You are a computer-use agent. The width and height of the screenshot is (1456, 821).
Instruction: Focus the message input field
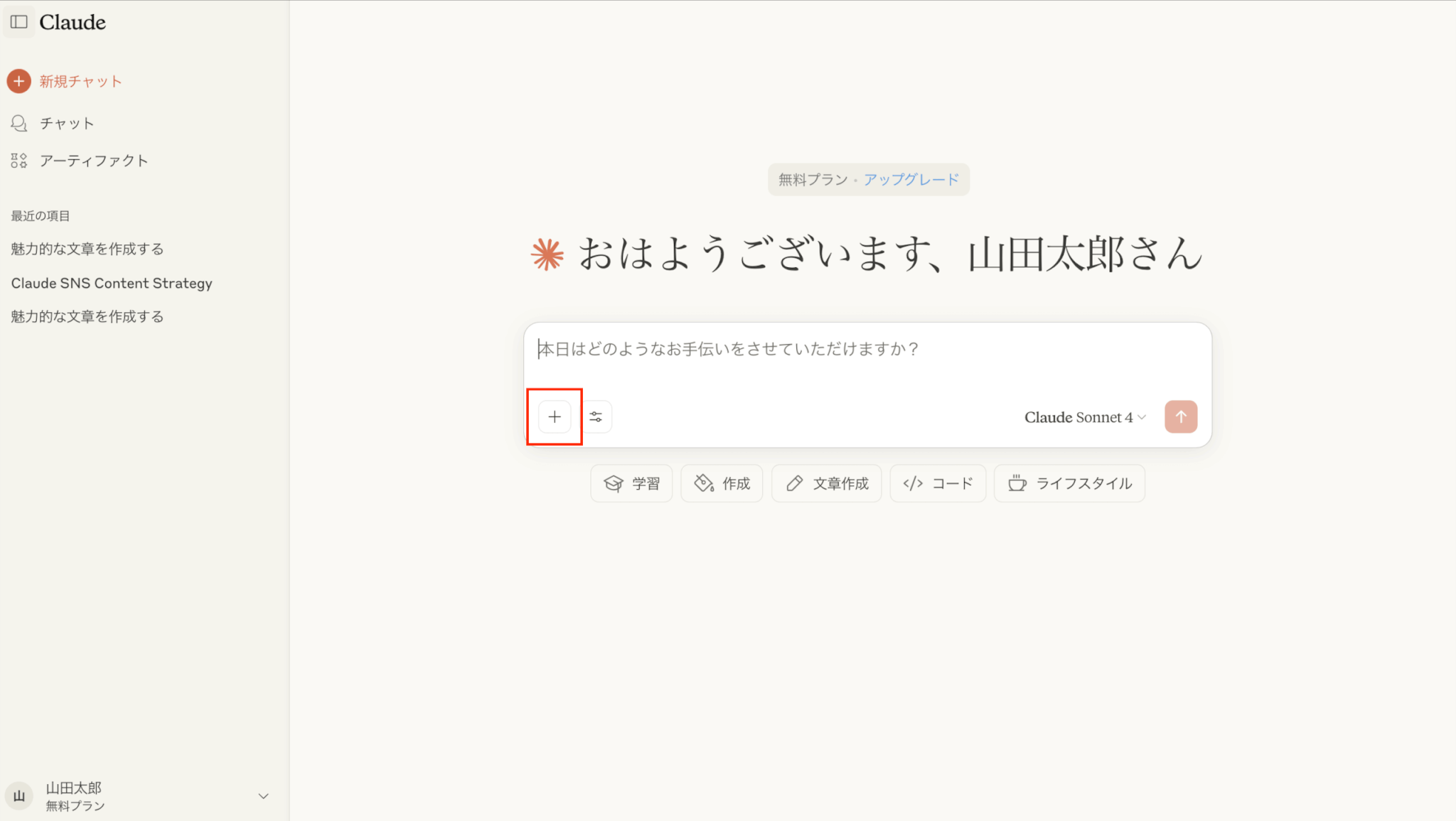click(x=867, y=349)
